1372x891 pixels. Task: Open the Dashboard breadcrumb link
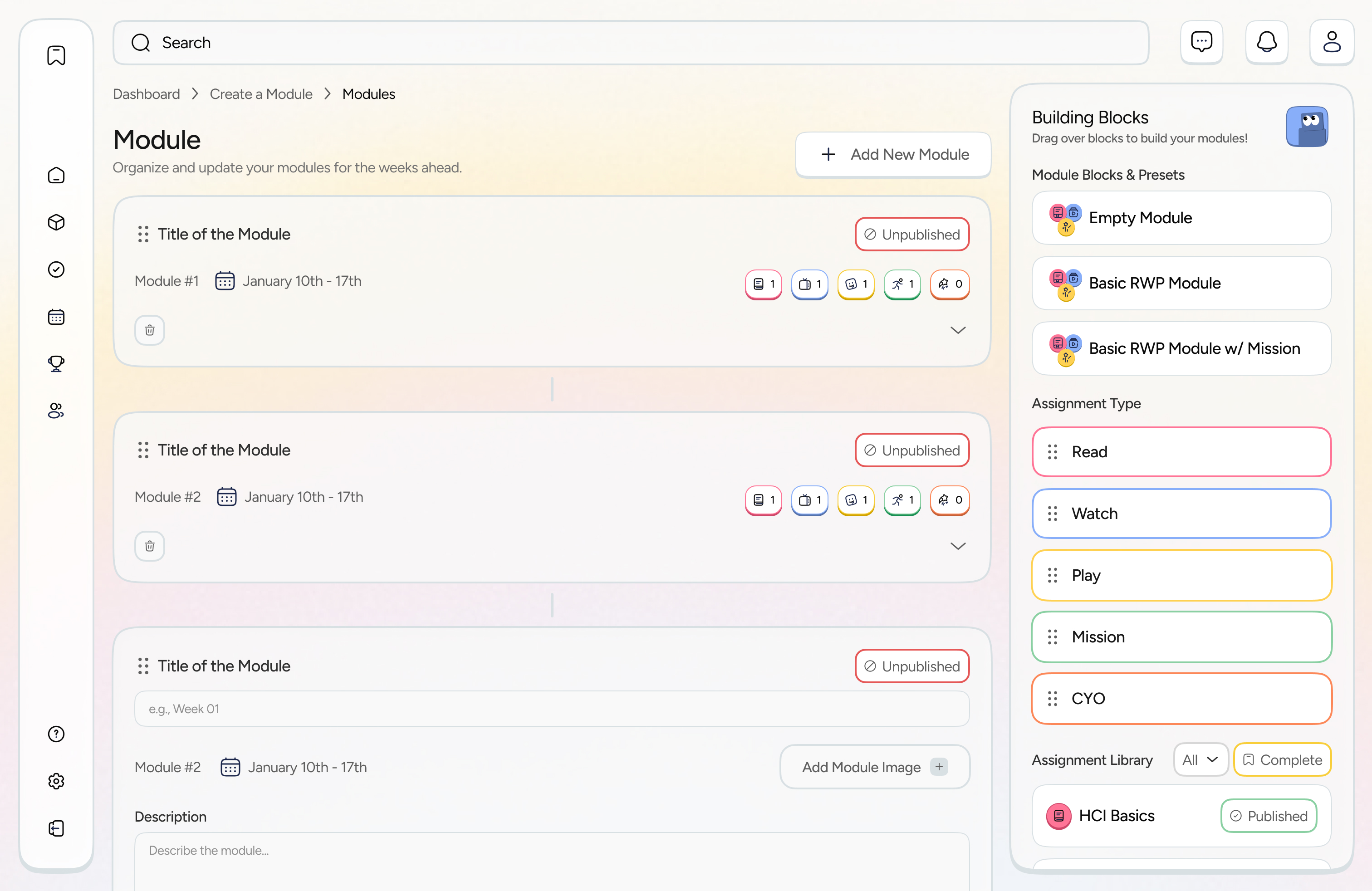pos(146,93)
